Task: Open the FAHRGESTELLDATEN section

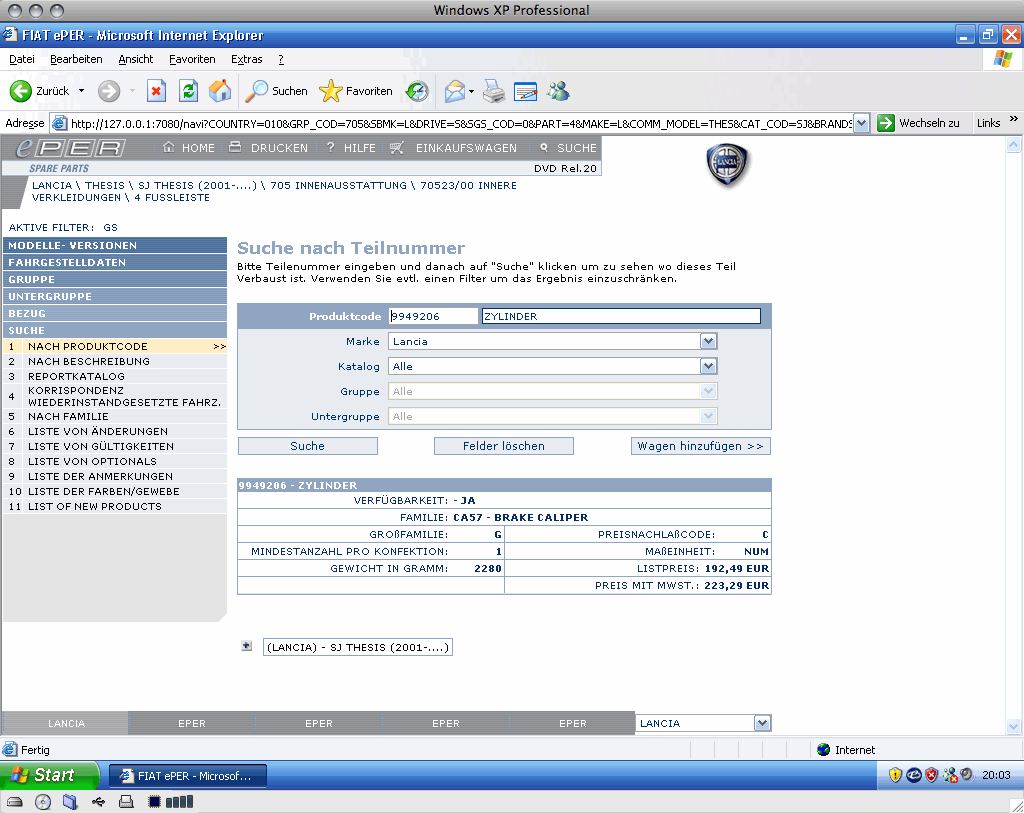Action: click(x=115, y=263)
